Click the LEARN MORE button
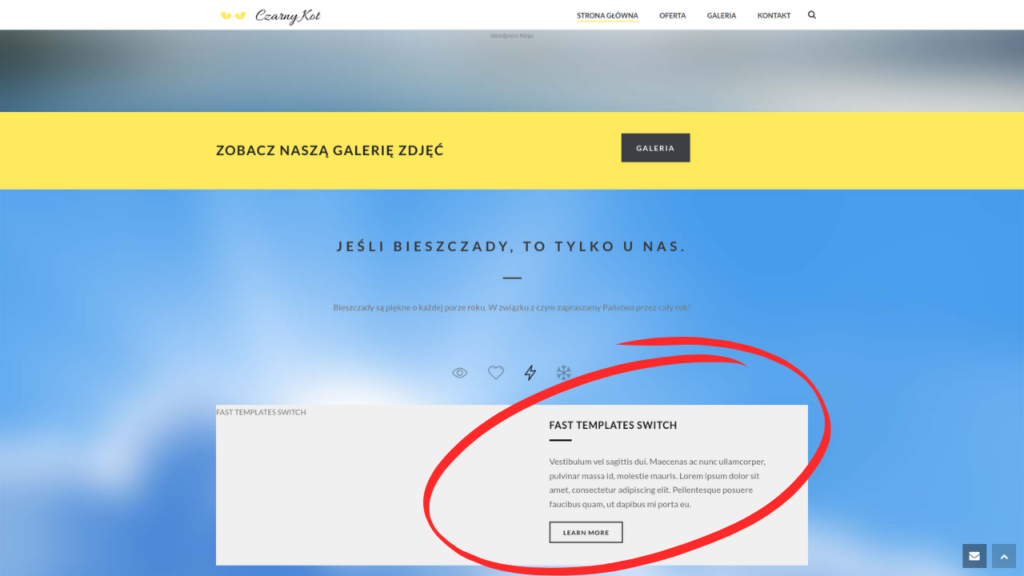 click(x=585, y=532)
